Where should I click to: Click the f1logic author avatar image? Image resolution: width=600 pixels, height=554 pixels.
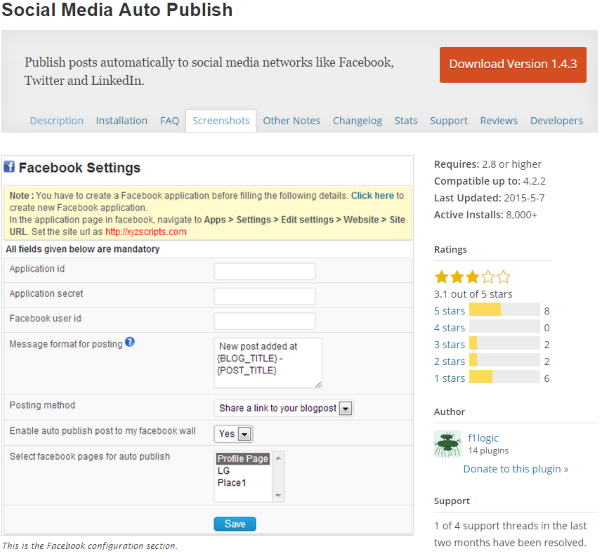[447, 444]
